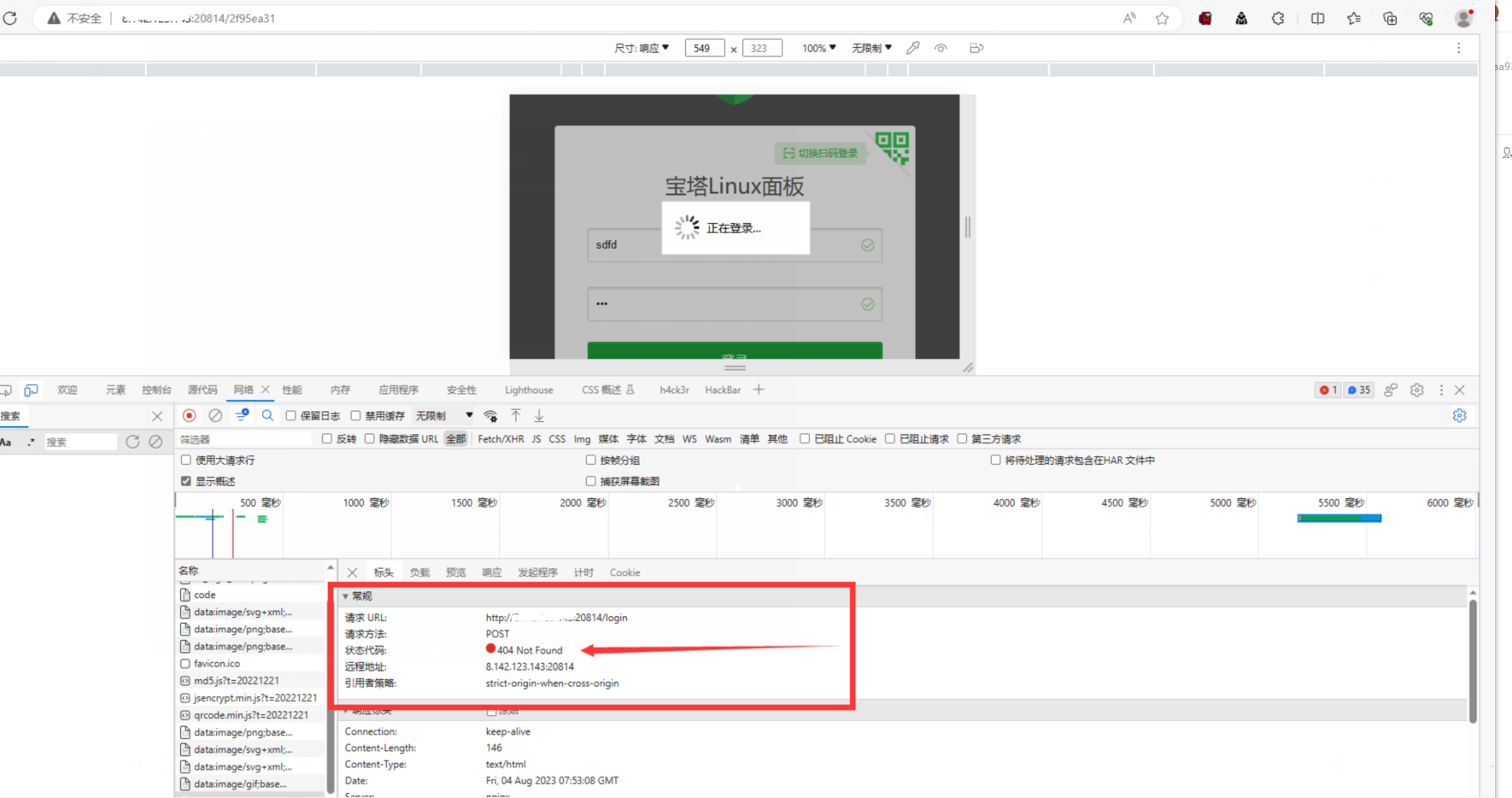
Task: Open the Collections icon
Action: [x=1390, y=18]
